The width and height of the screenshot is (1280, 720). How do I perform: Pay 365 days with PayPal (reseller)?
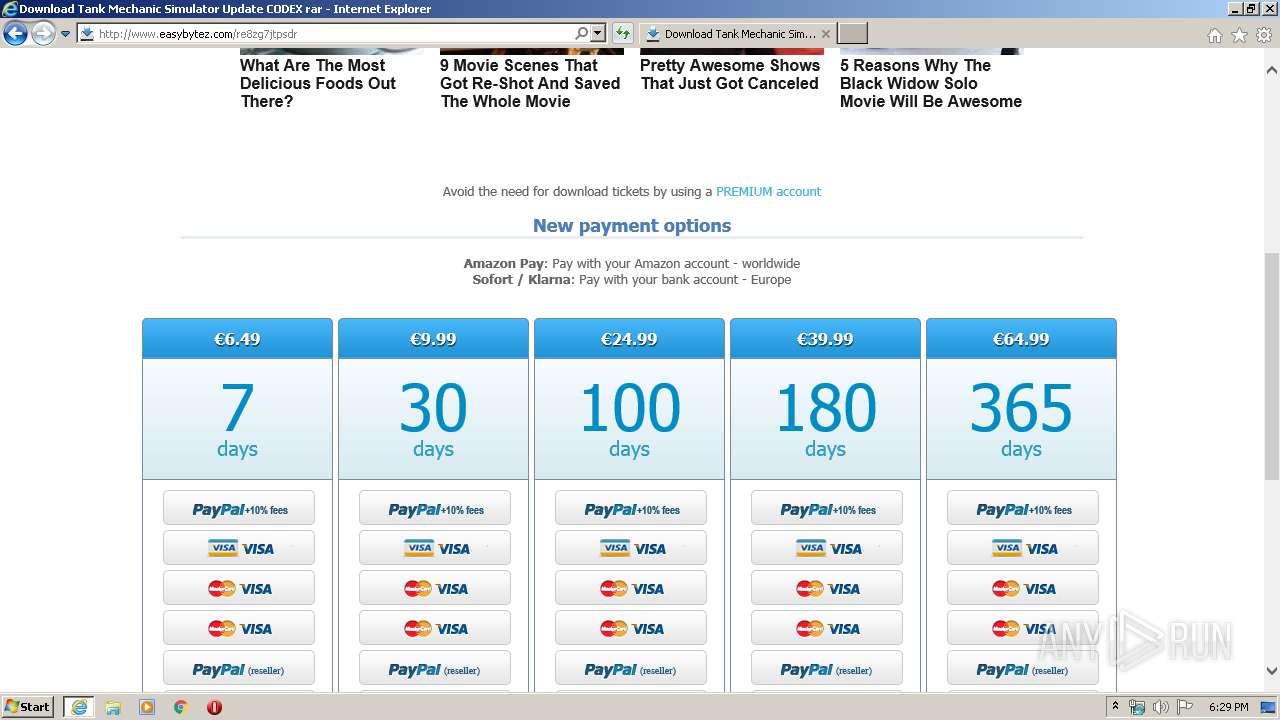coord(1023,669)
